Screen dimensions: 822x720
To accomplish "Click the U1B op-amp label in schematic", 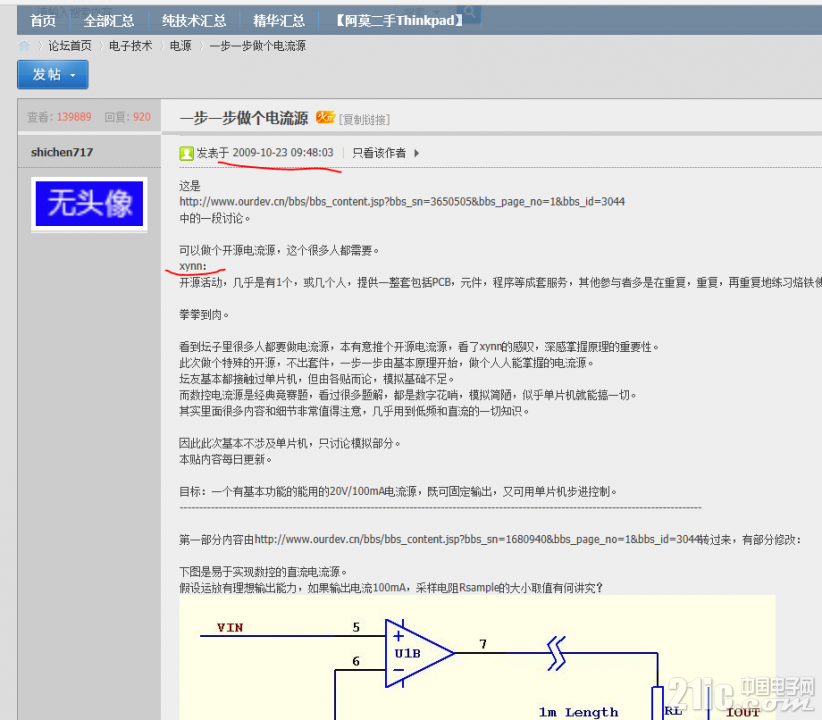I will pyautogui.click(x=408, y=653).
